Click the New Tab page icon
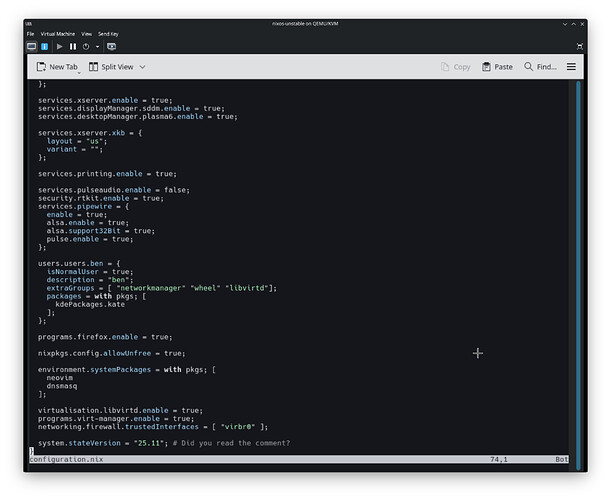The height and width of the screenshot is (500, 611). click(x=41, y=67)
